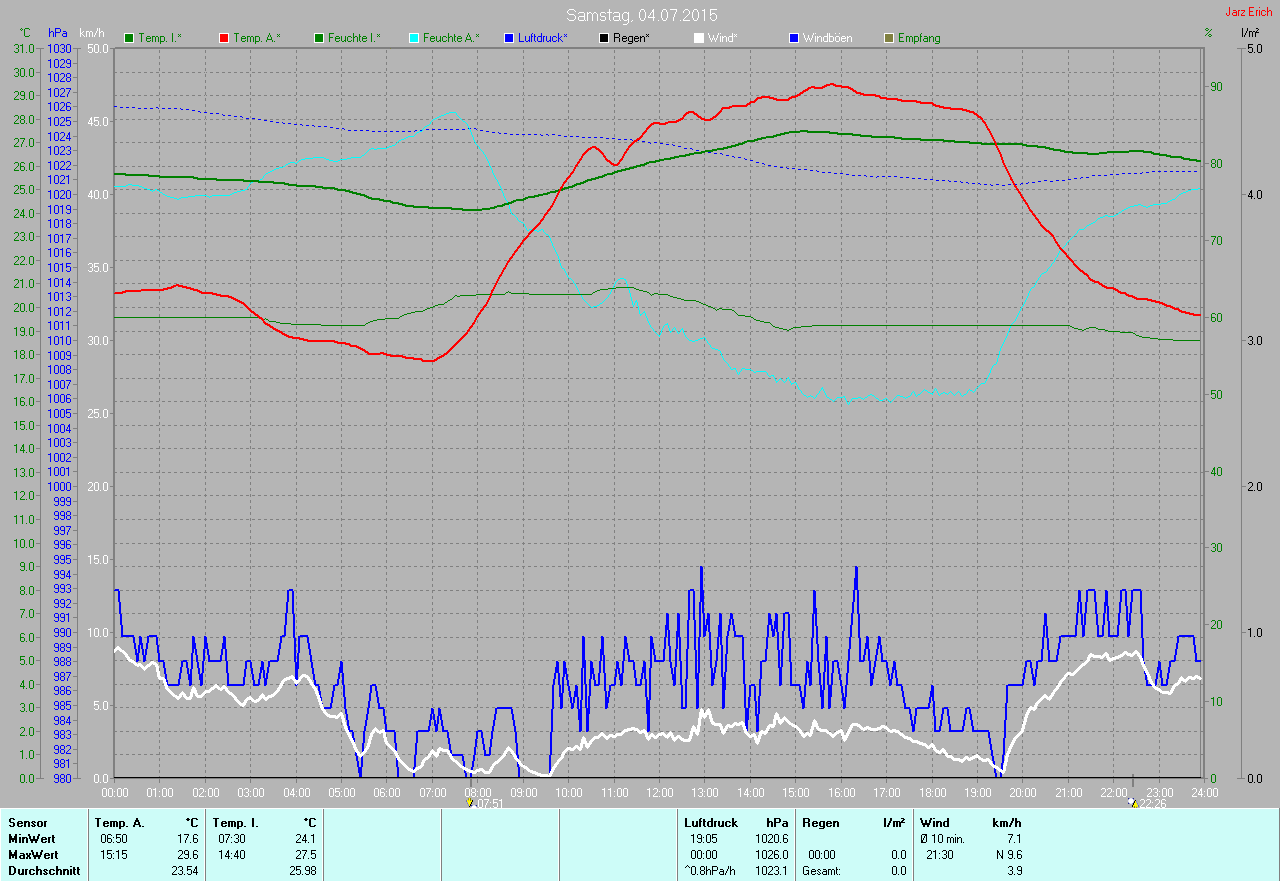Select the 'Luftdruck*' legend label
This screenshot has height=881, width=1280.
coord(543,38)
